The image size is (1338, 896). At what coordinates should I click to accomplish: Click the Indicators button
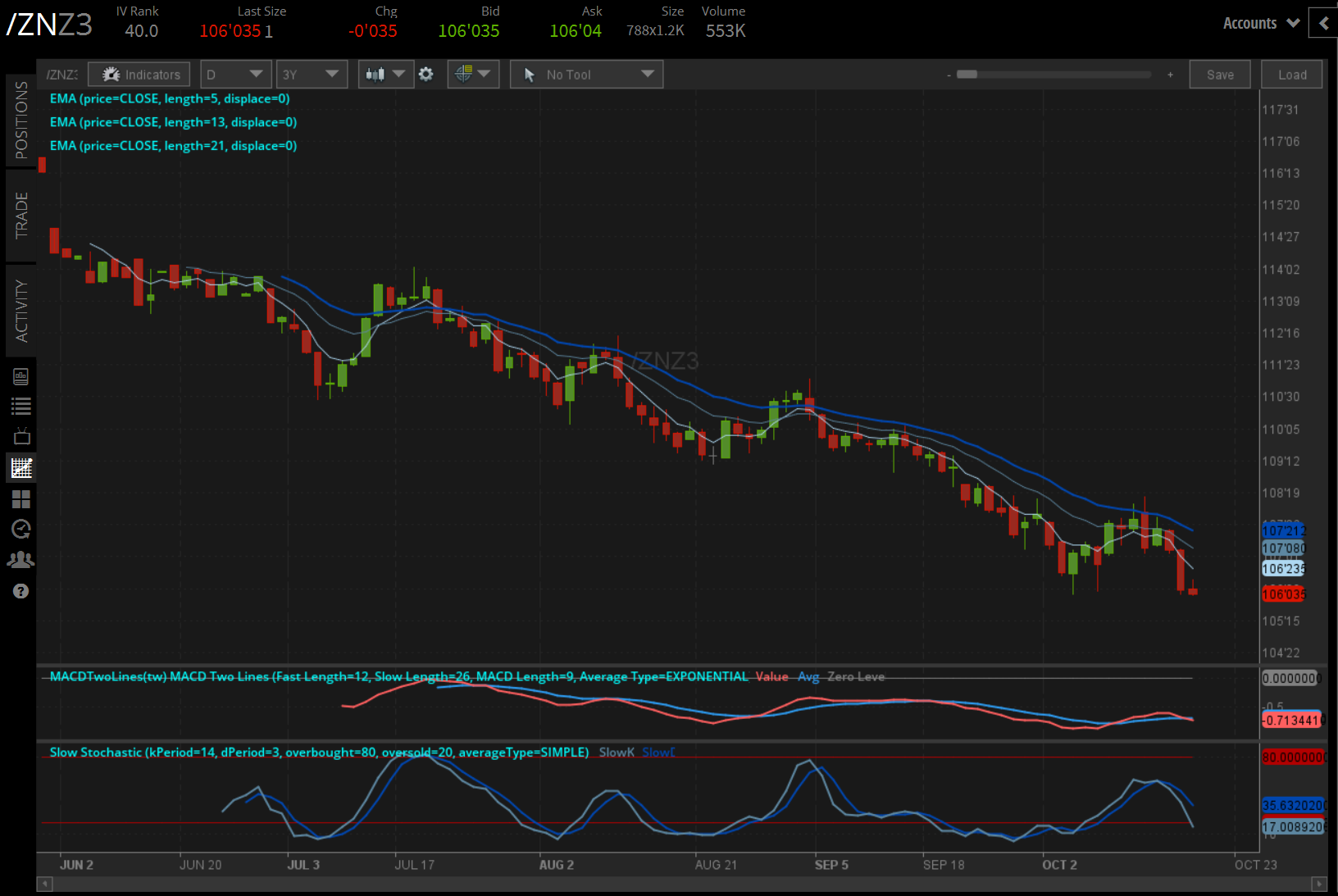click(x=139, y=75)
